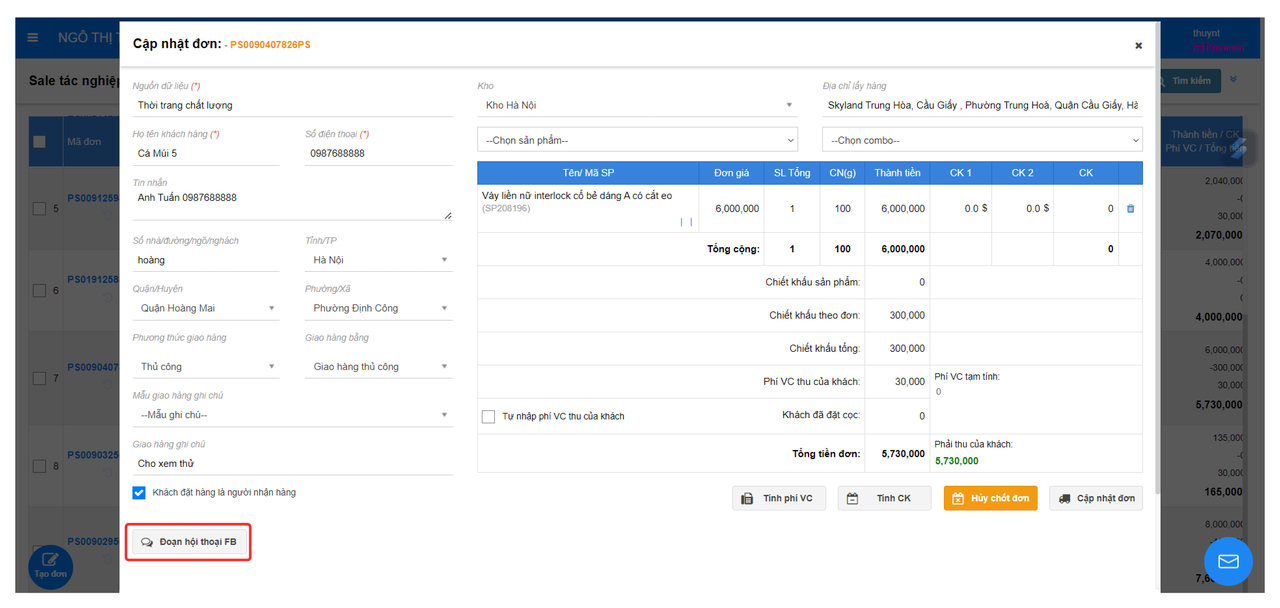Click double chevron icon beside Tìm kiếm
This screenshot has width=1280, height=608.
click(x=1234, y=80)
